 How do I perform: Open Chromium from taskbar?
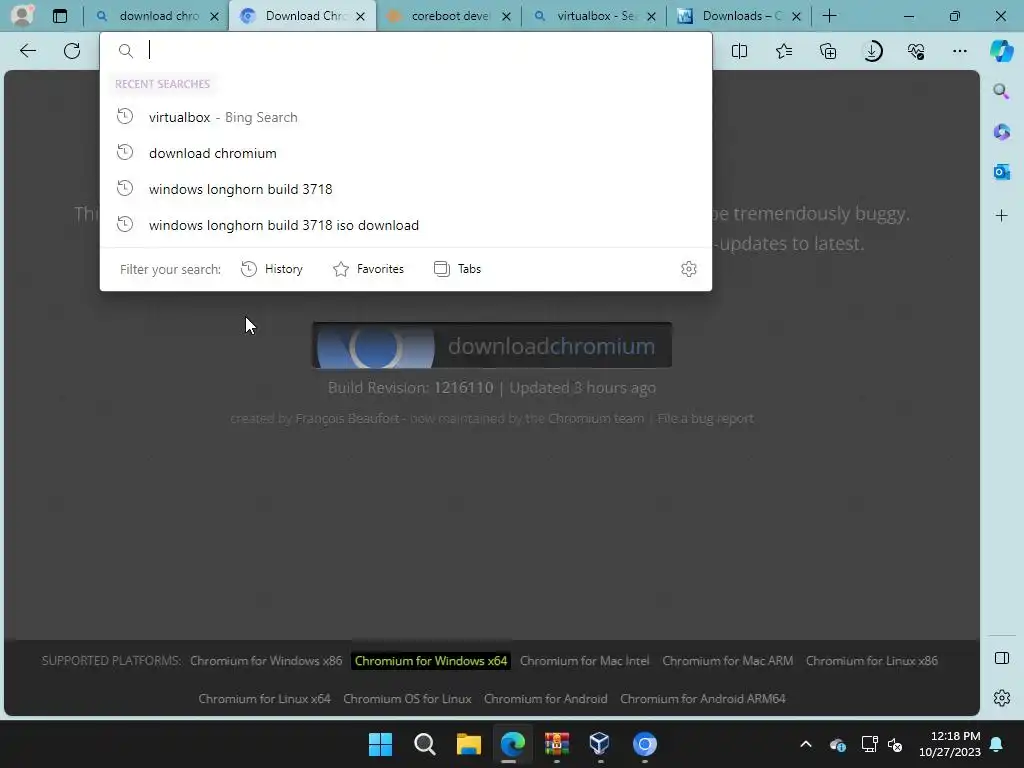[x=645, y=744]
